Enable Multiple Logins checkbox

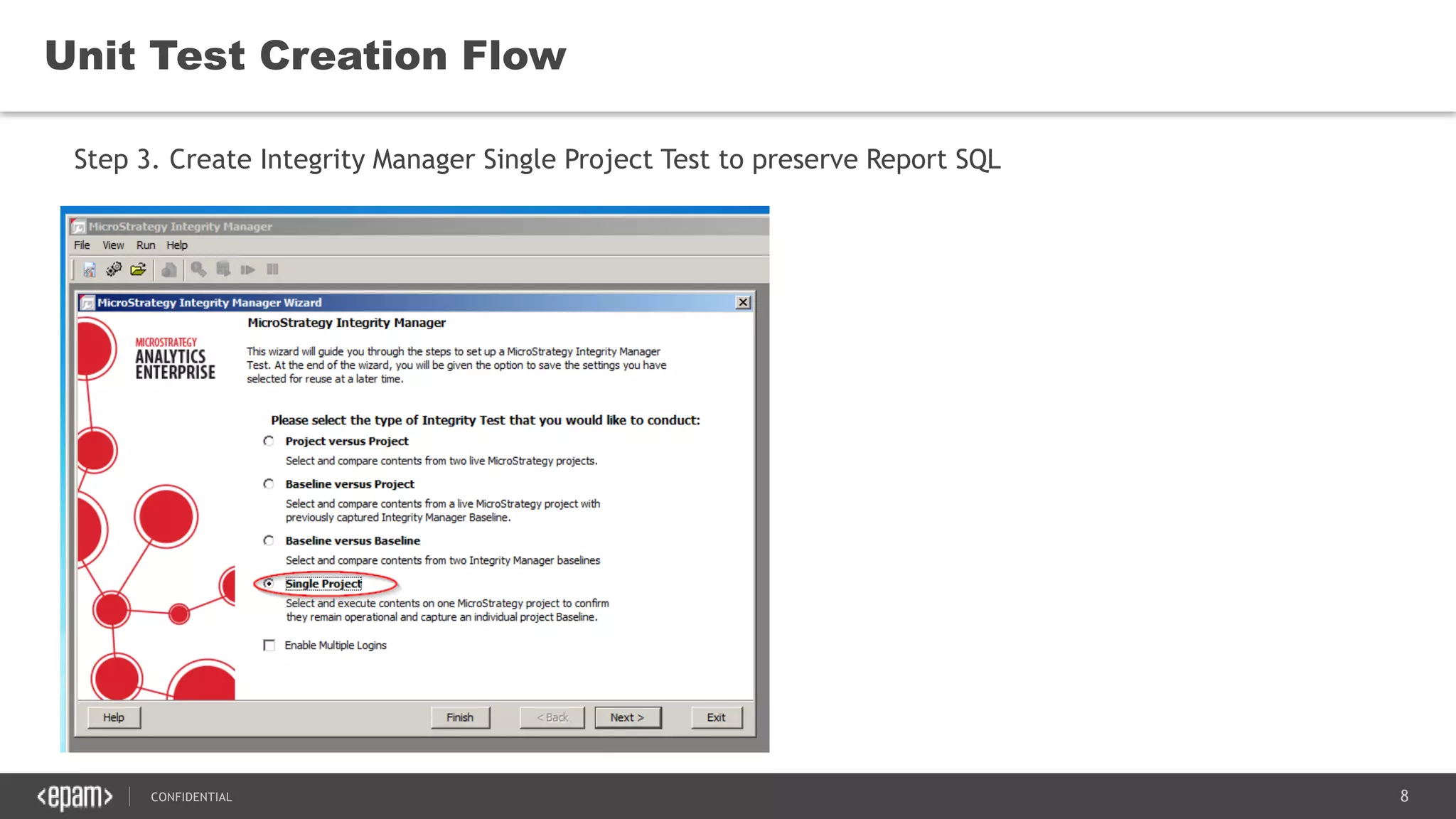tap(269, 645)
